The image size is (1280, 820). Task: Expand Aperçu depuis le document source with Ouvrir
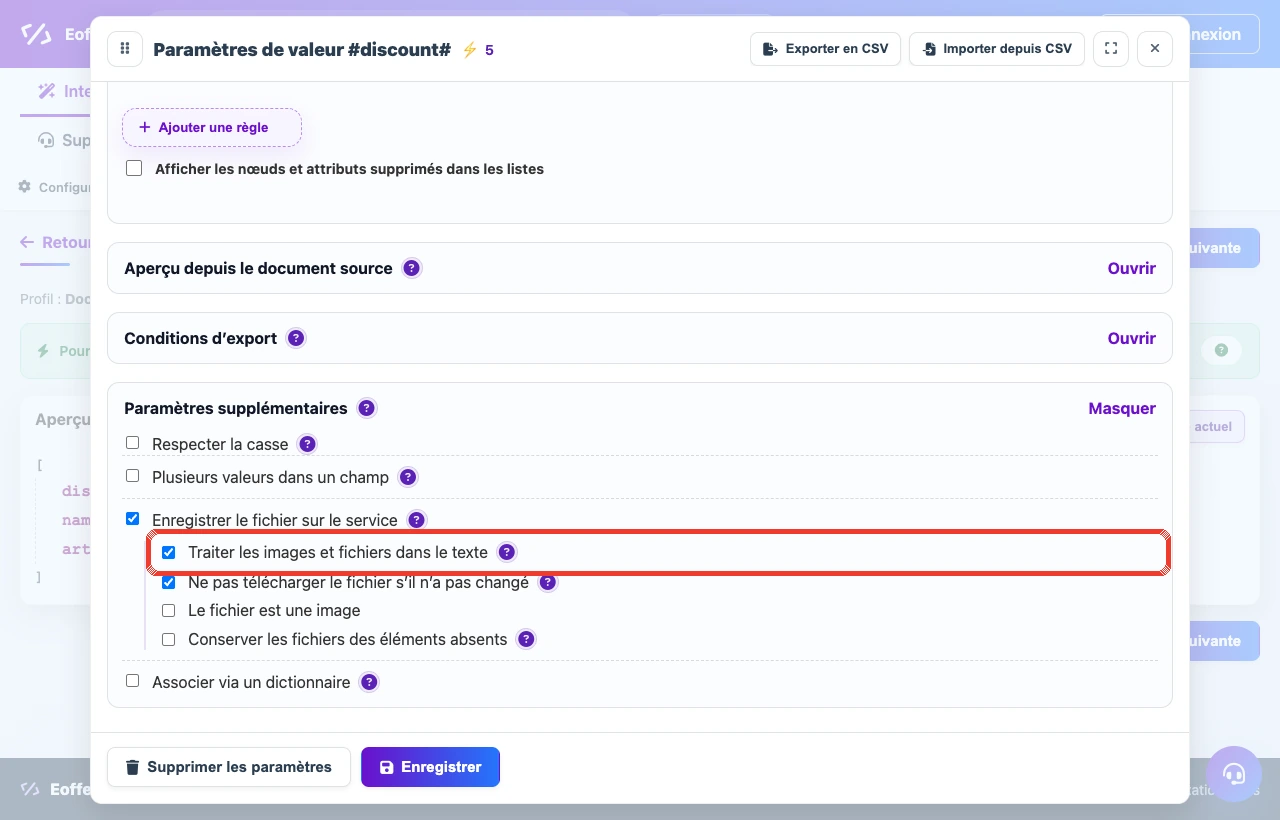pyautogui.click(x=1131, y=268)
